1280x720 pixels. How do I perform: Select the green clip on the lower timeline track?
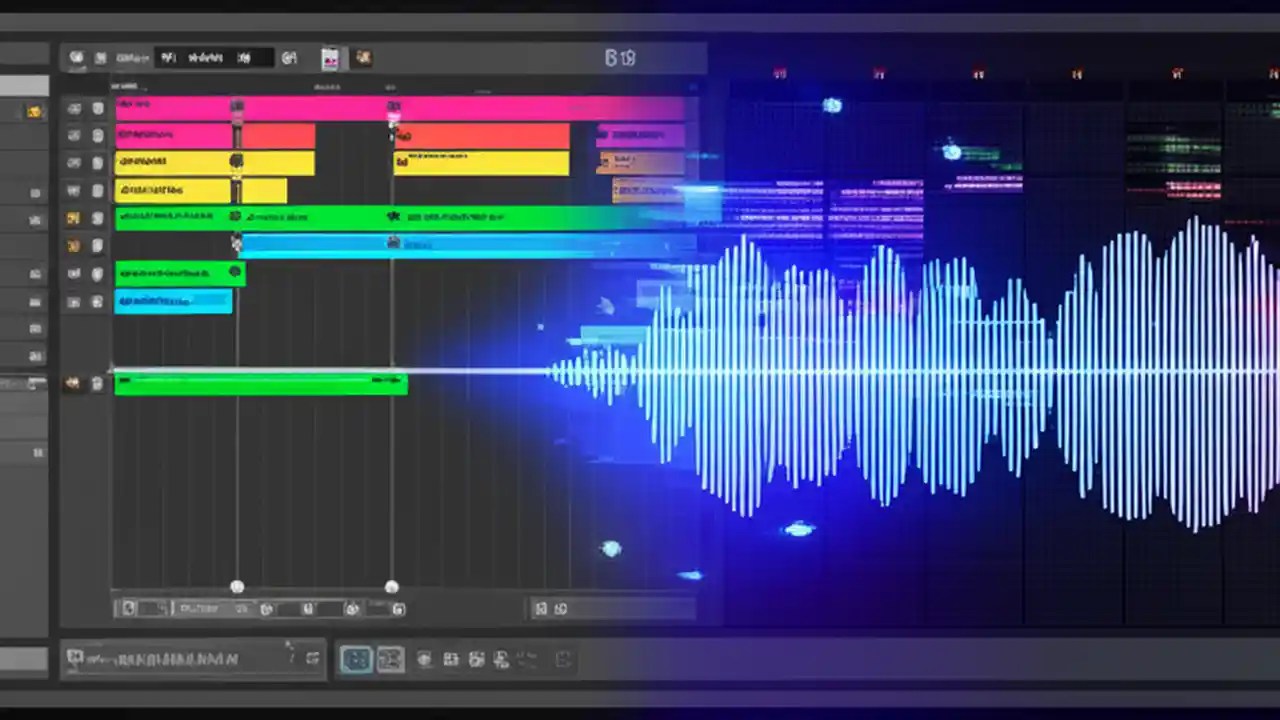[x=260, y=382]
